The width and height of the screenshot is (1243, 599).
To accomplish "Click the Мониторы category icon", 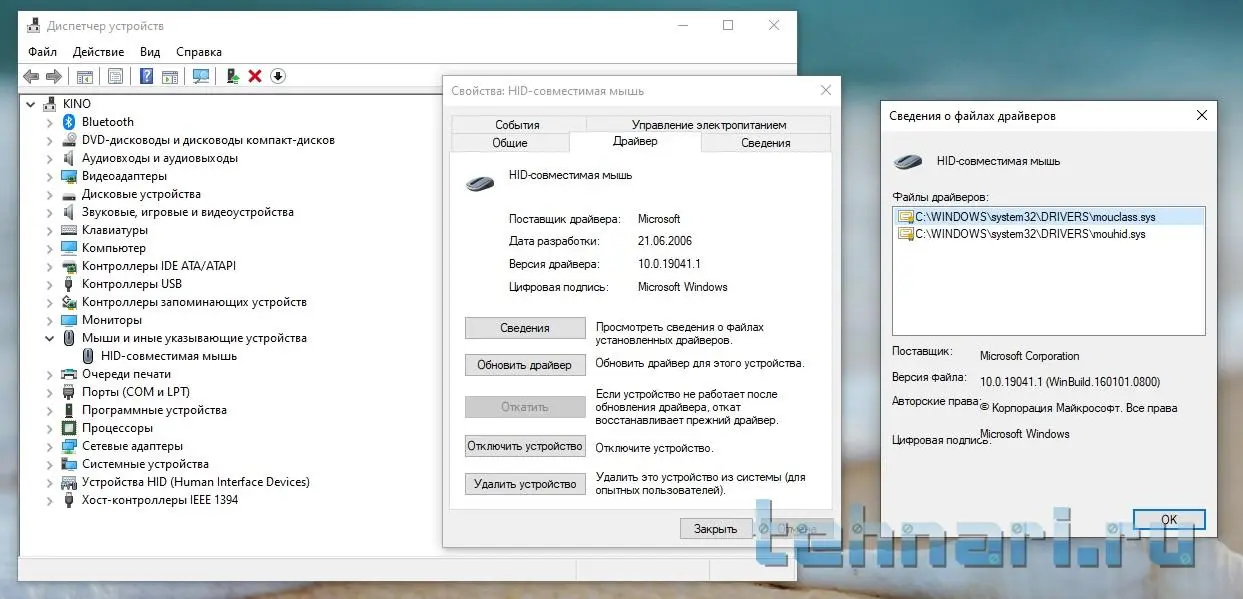I will pyautogui.click(x=69, y=320).
